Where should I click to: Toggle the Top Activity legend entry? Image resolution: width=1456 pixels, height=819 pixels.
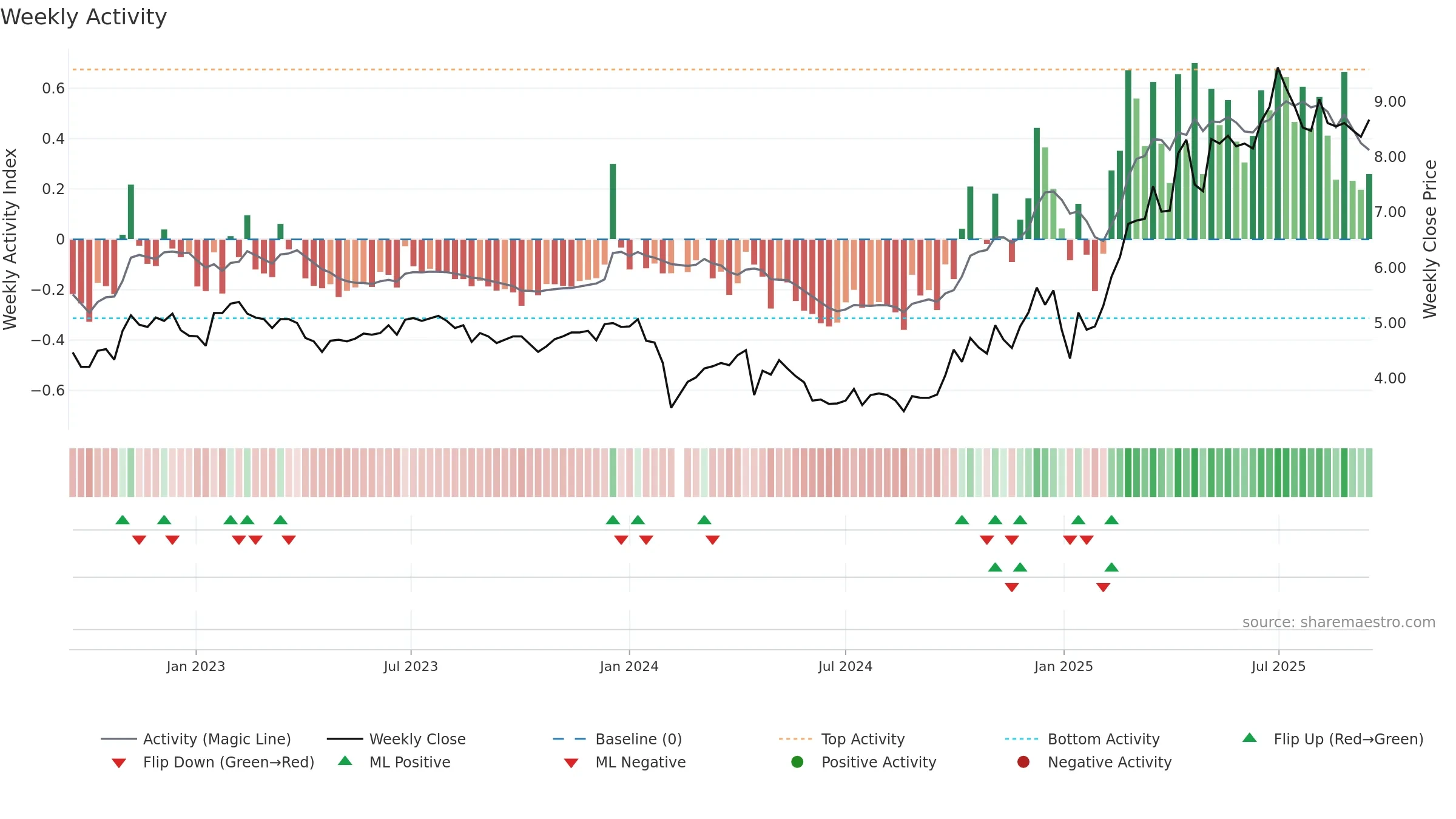[841, 739]
